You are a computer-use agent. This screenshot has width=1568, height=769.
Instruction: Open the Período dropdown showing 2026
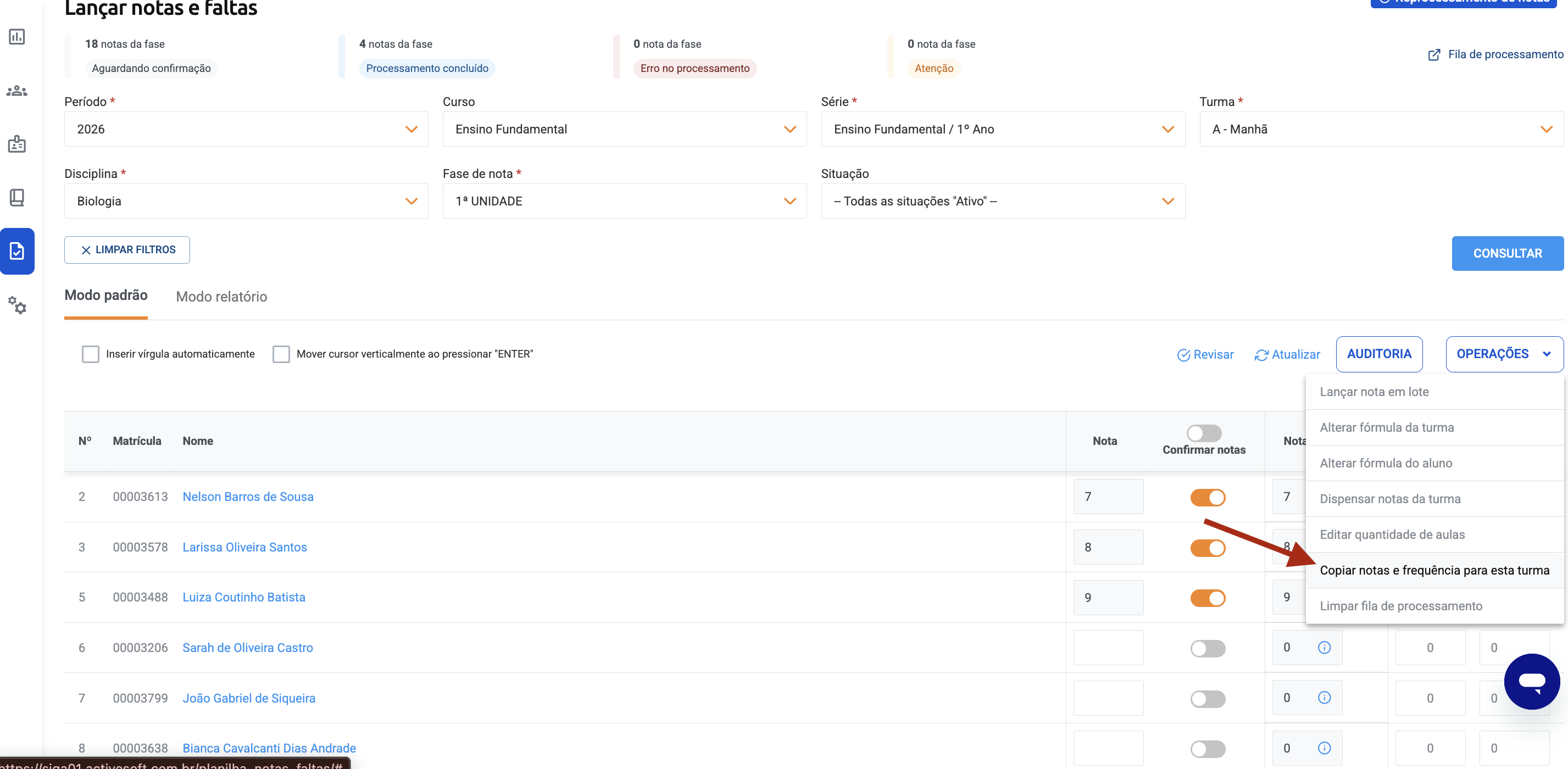tap(246, 129)
